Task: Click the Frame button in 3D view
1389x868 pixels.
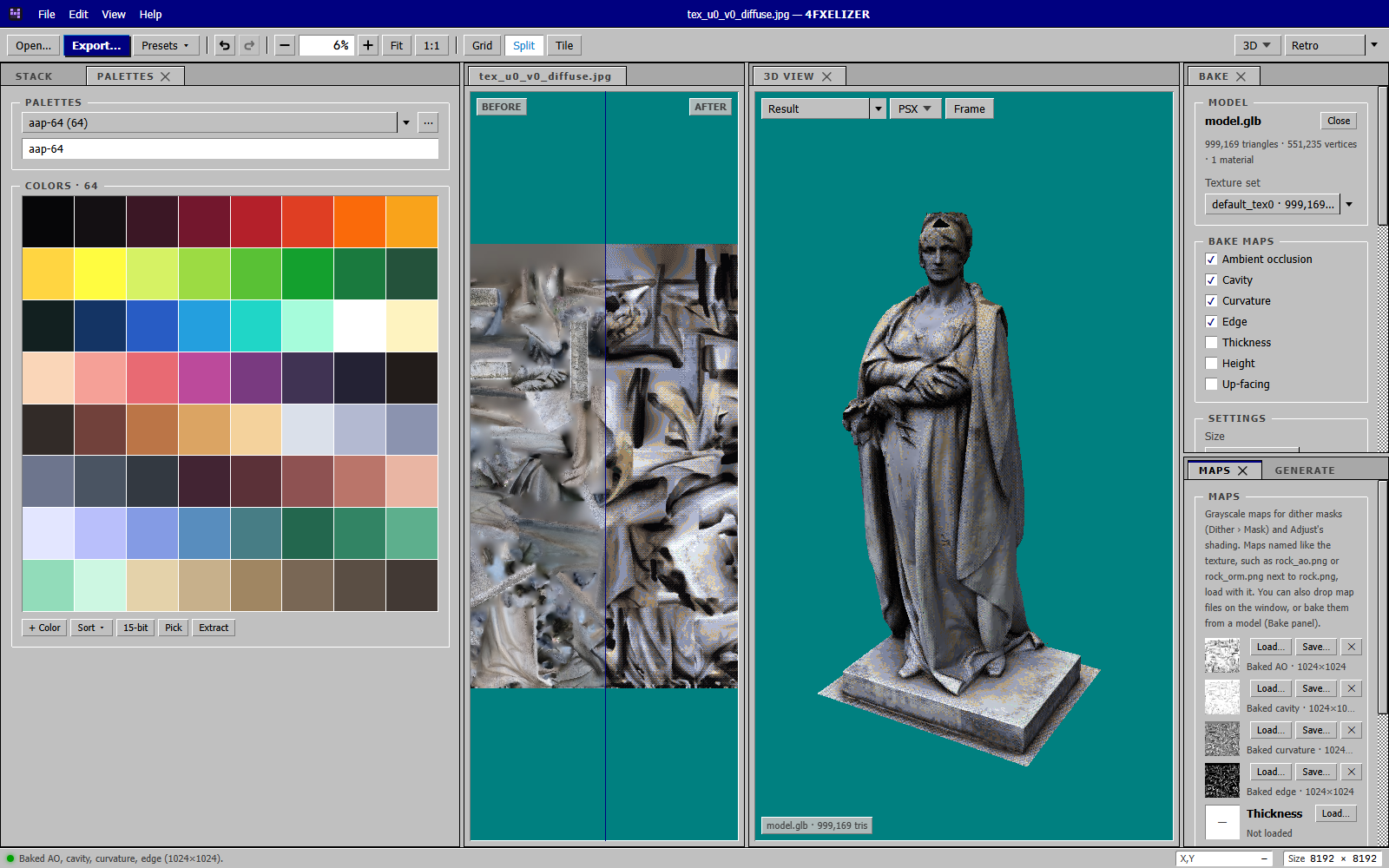Action: pos(969,108)
